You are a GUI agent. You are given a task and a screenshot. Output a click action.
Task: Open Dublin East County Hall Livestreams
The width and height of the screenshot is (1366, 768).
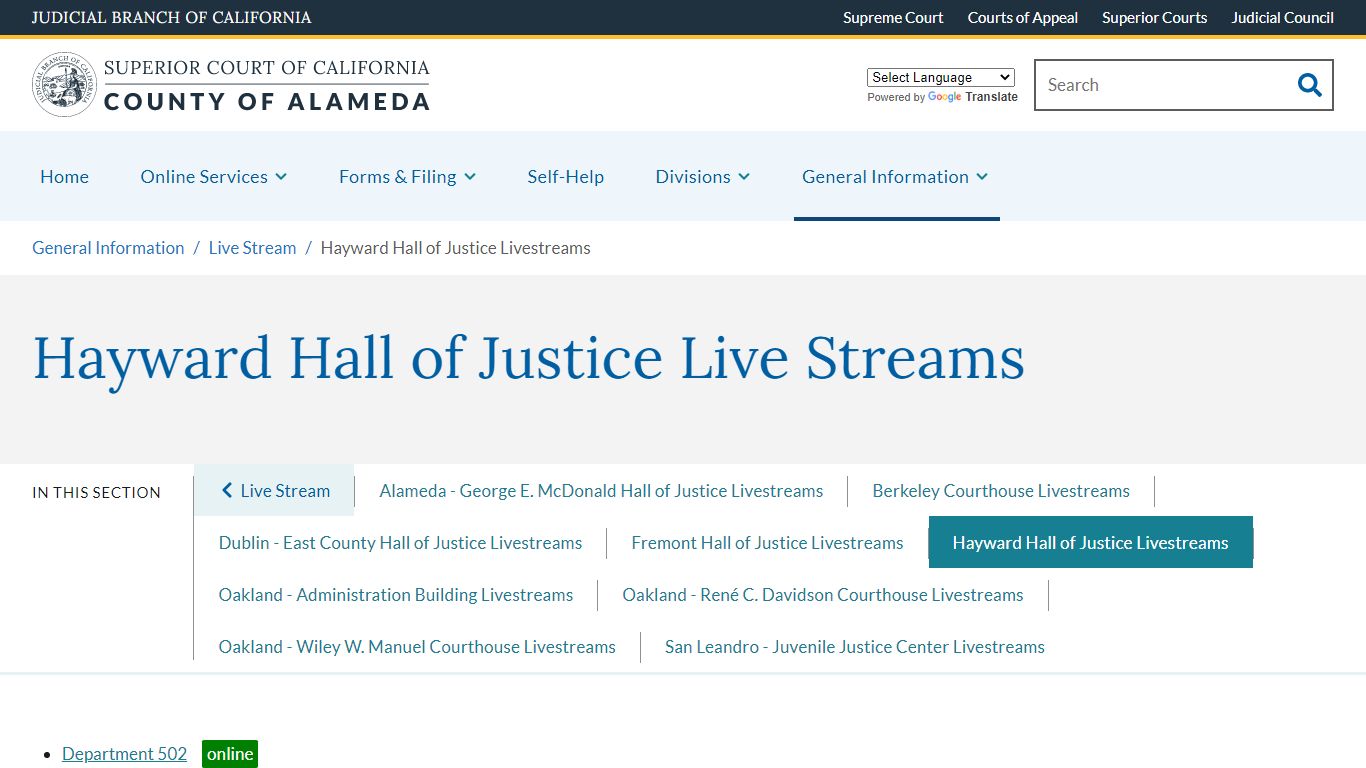click(400, 542)
